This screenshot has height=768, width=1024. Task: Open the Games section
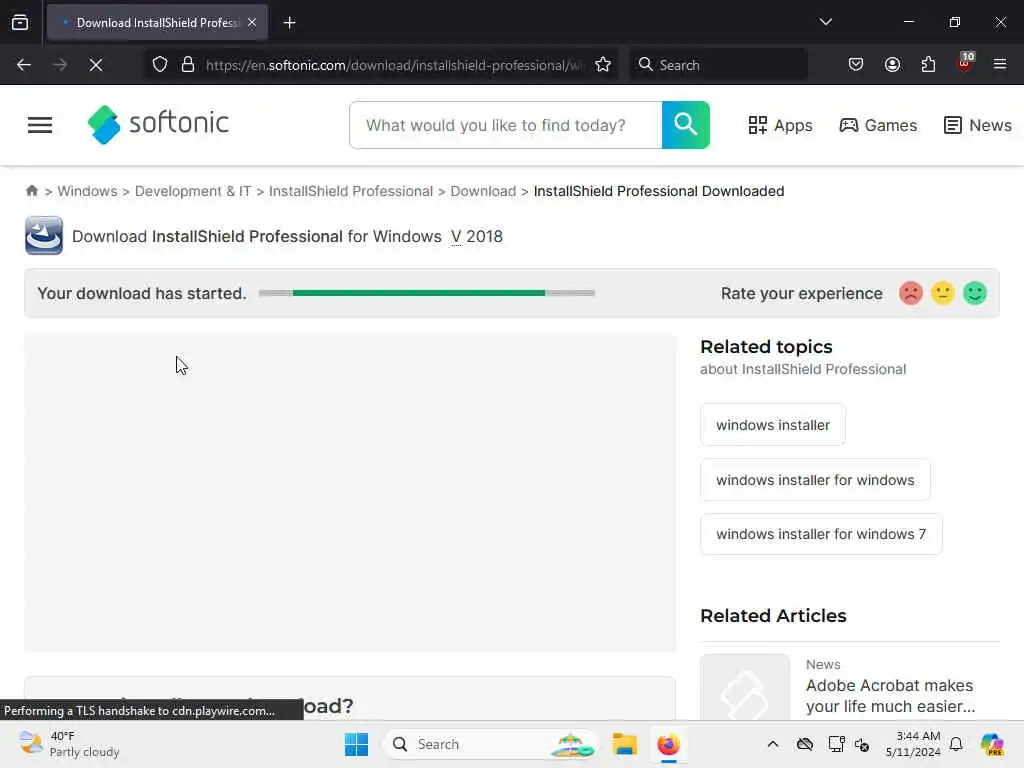tap(878, 125)
